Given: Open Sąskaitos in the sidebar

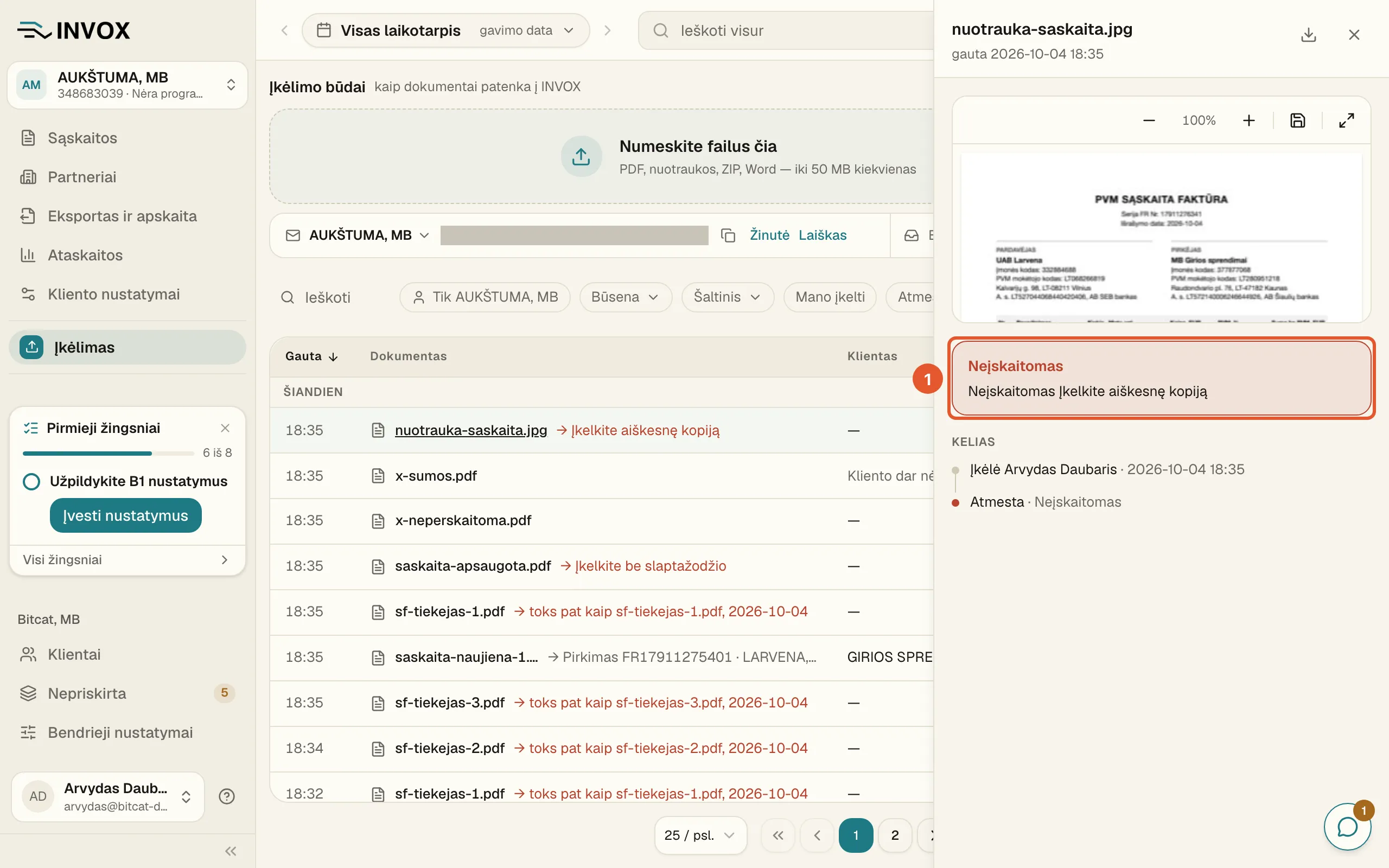Looking at the screenshot, I should click(127, 138).
